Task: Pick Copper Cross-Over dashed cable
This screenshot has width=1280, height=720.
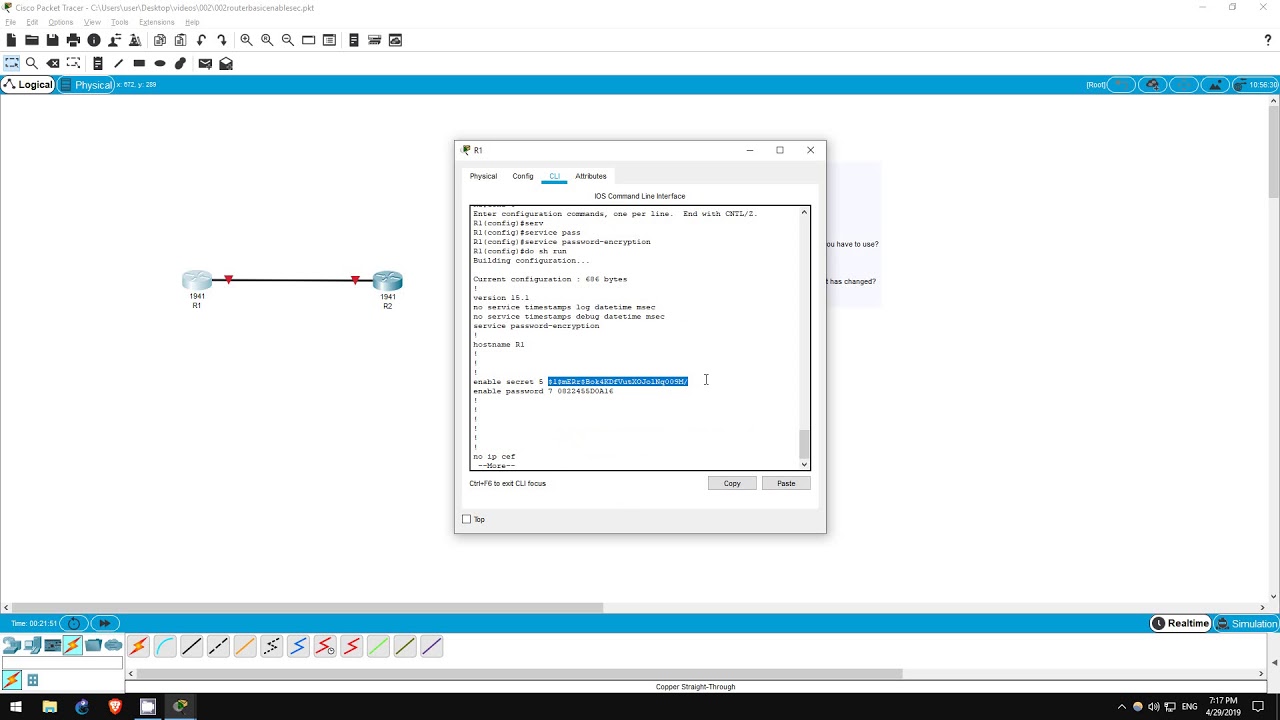Action: [218, 647]
